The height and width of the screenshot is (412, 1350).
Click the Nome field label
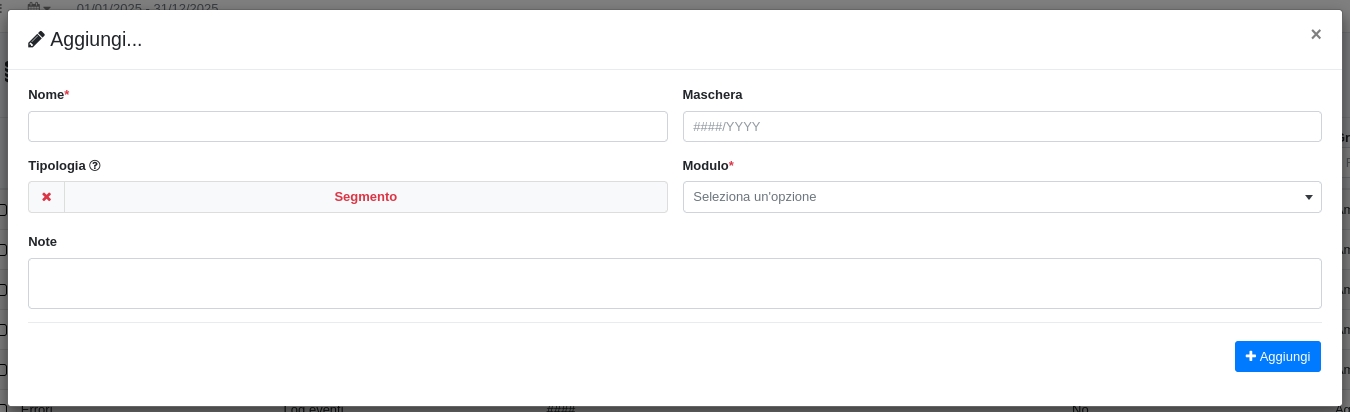45,95
